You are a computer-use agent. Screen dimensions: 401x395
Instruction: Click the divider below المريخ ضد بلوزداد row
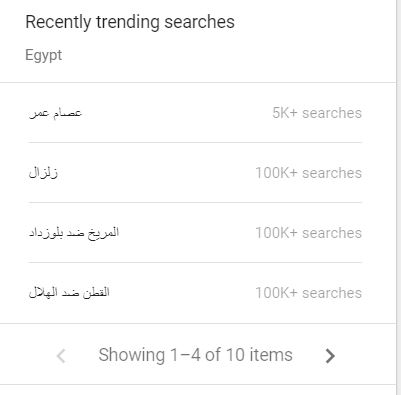click(x=195, y=262)
